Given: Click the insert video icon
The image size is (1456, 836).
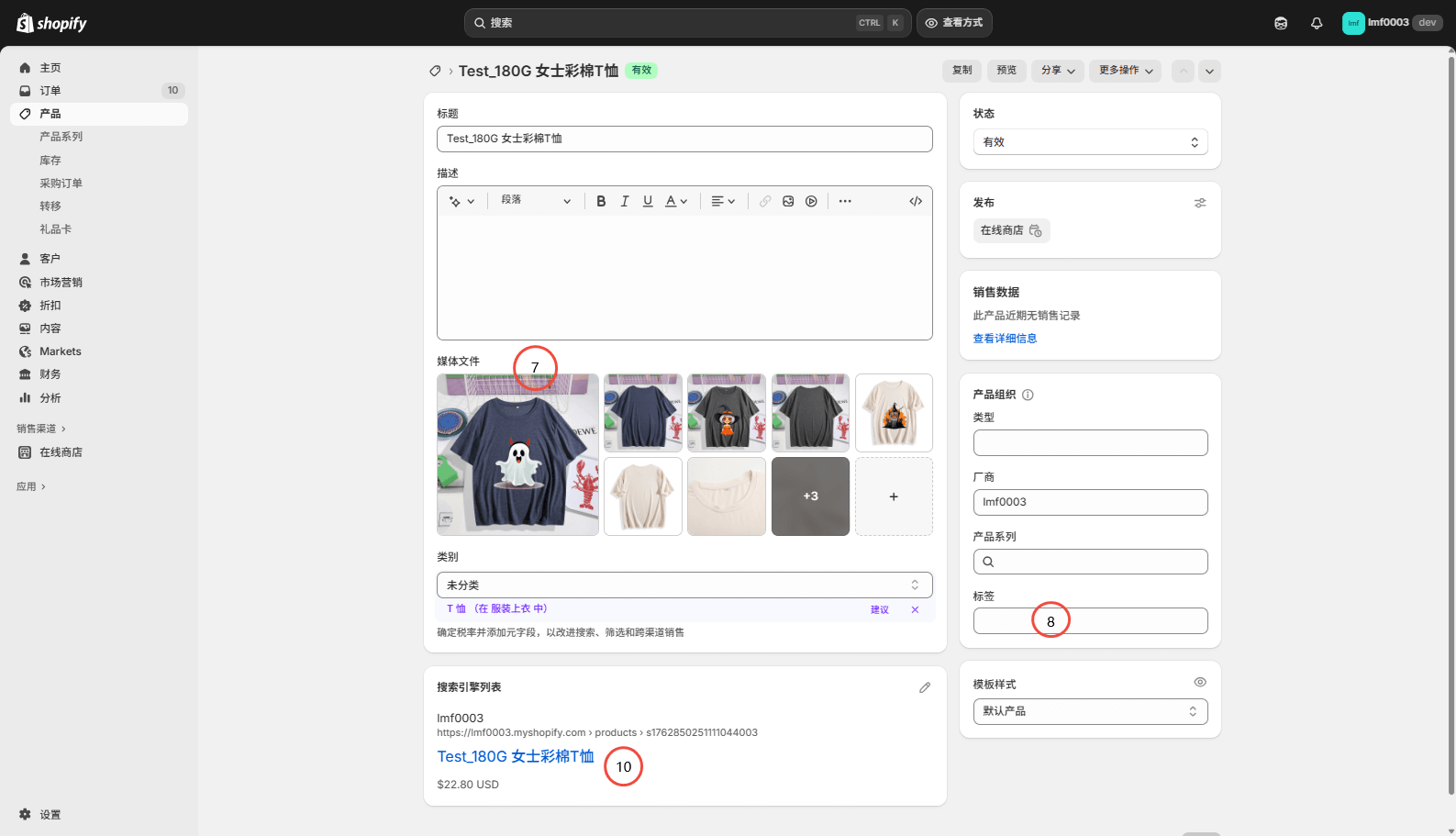Looking at the screenshot, I should (811, 201).
